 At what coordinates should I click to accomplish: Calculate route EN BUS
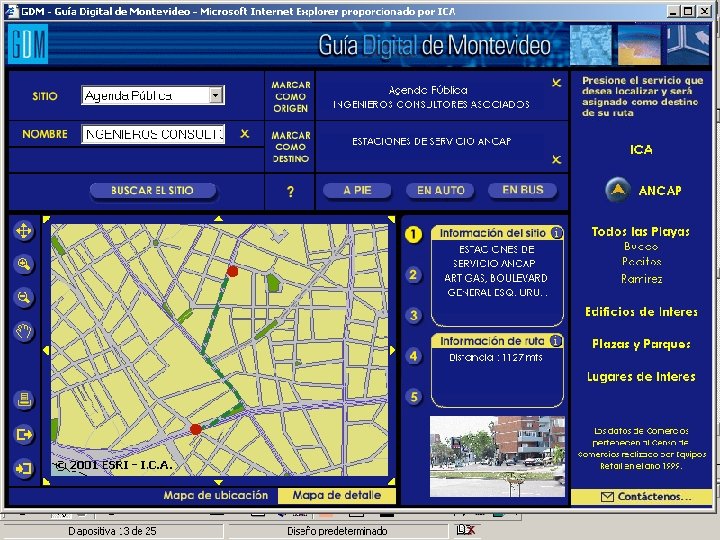(x=523, y=190)
